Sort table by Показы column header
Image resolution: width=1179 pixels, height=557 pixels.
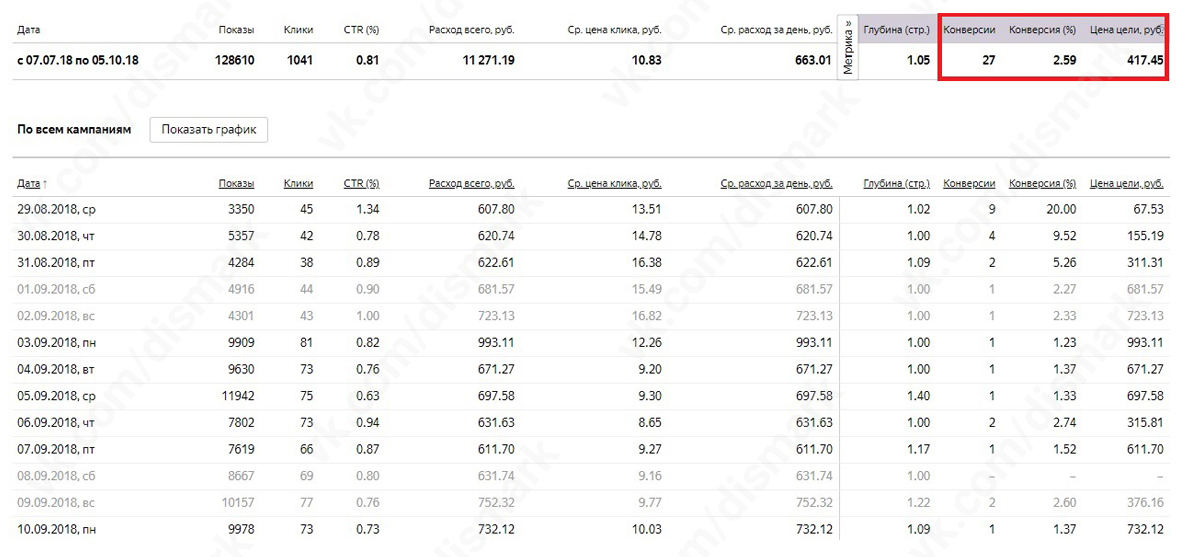coord(236,183)
